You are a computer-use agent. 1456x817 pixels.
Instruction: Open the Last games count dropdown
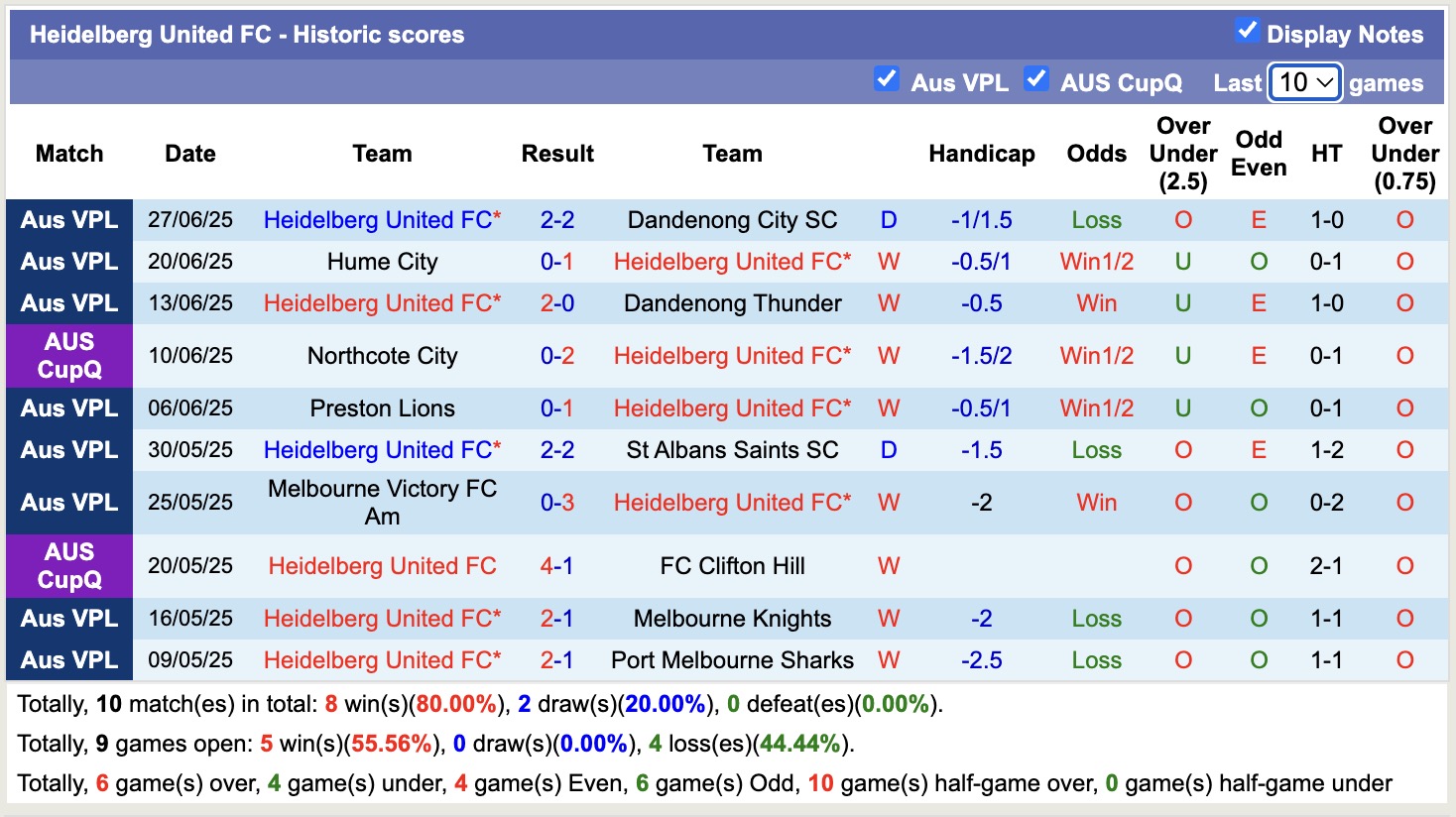(1304, 83)
